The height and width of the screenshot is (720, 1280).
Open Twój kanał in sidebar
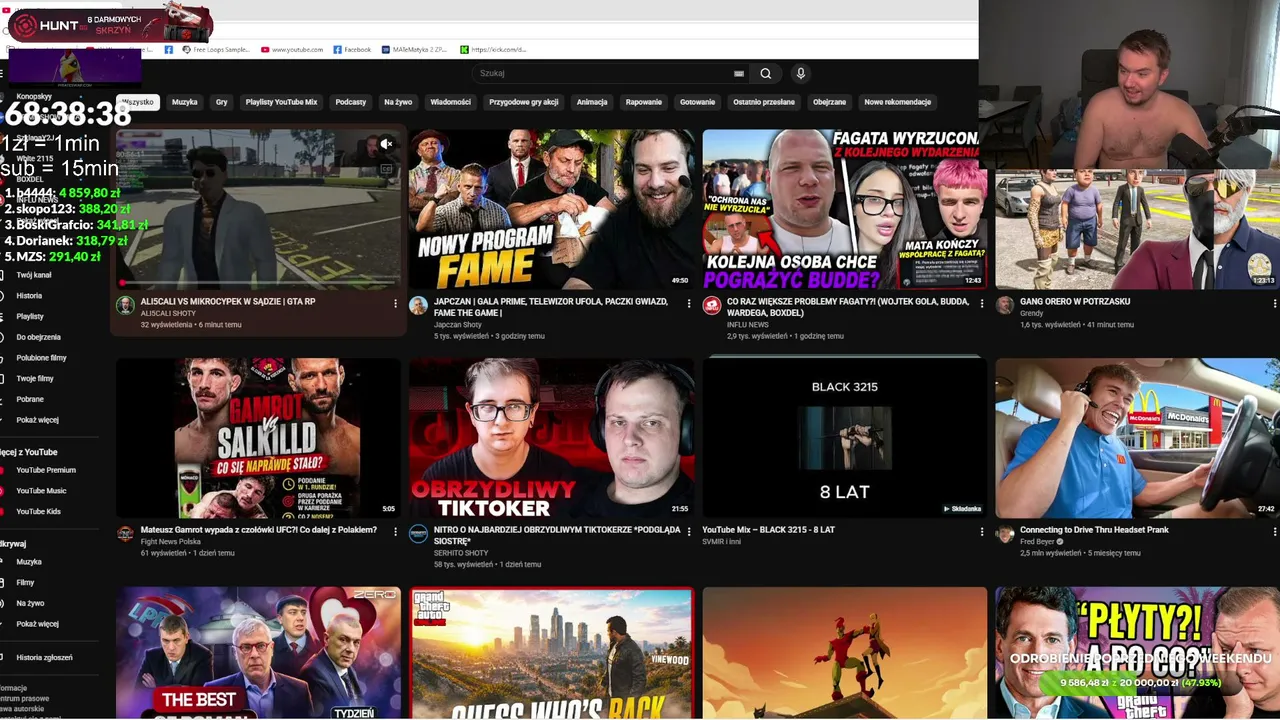point(34,275)
